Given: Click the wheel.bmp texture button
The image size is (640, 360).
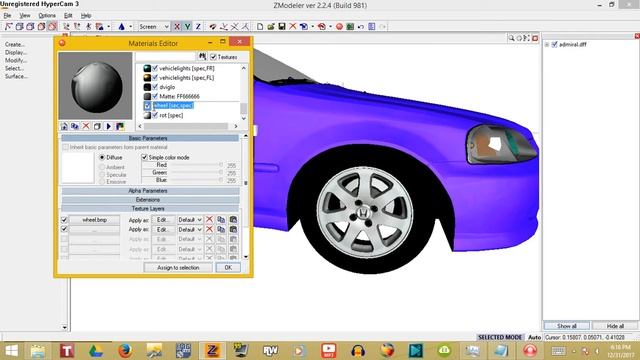Looking at the screenshot, I should [x=94, y=220].
